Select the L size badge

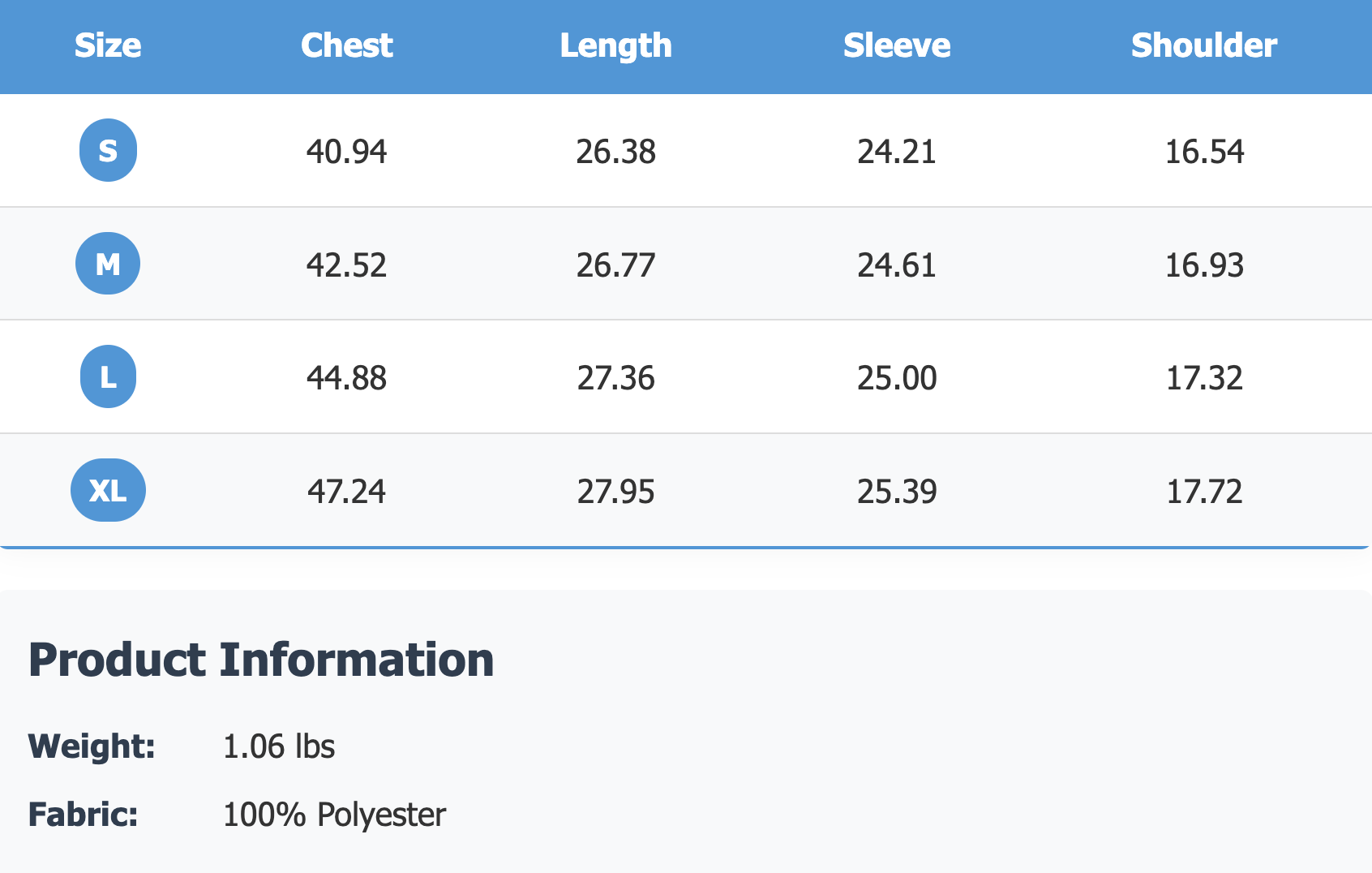[x=108, y=376]
